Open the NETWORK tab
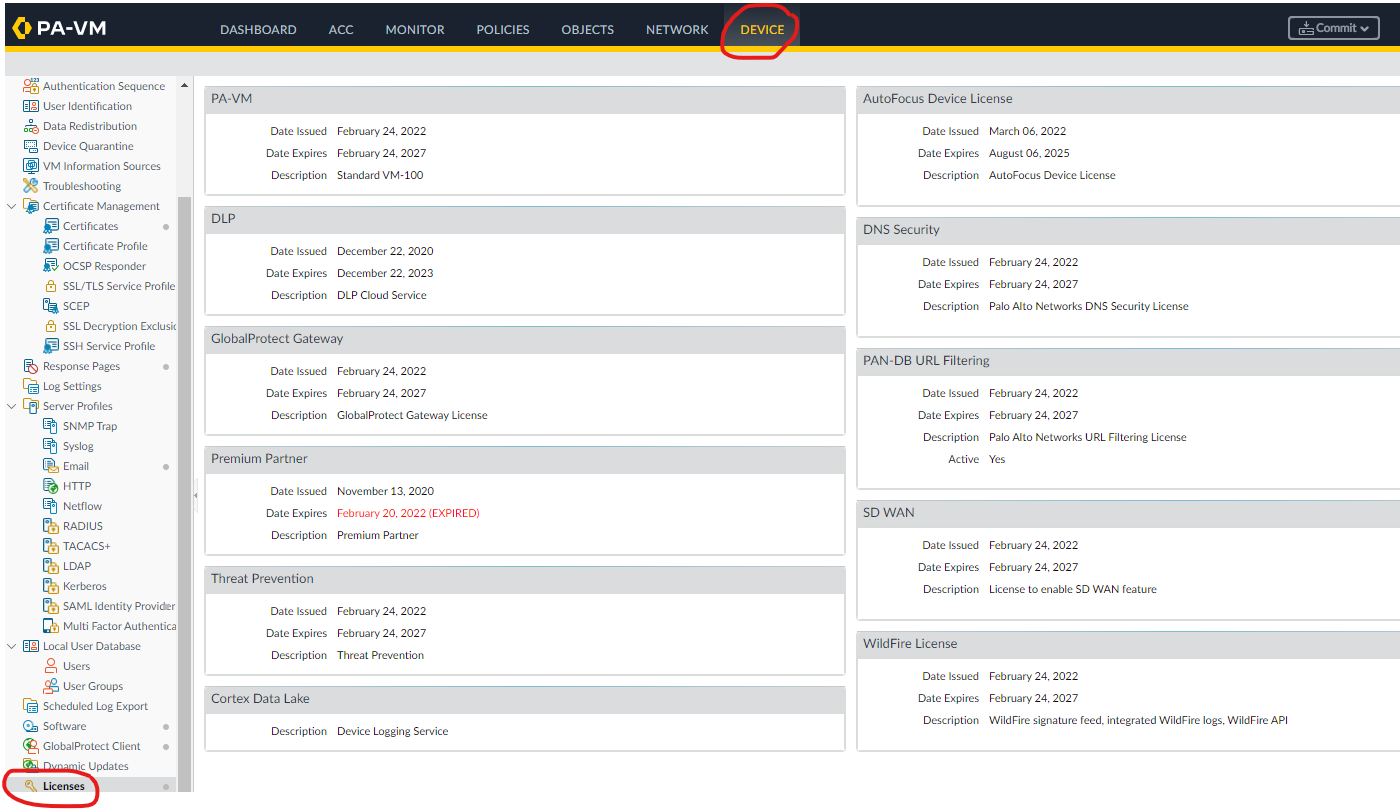Screen dimensions: 1400x809 pyautogui.click(x=676, y=29)
